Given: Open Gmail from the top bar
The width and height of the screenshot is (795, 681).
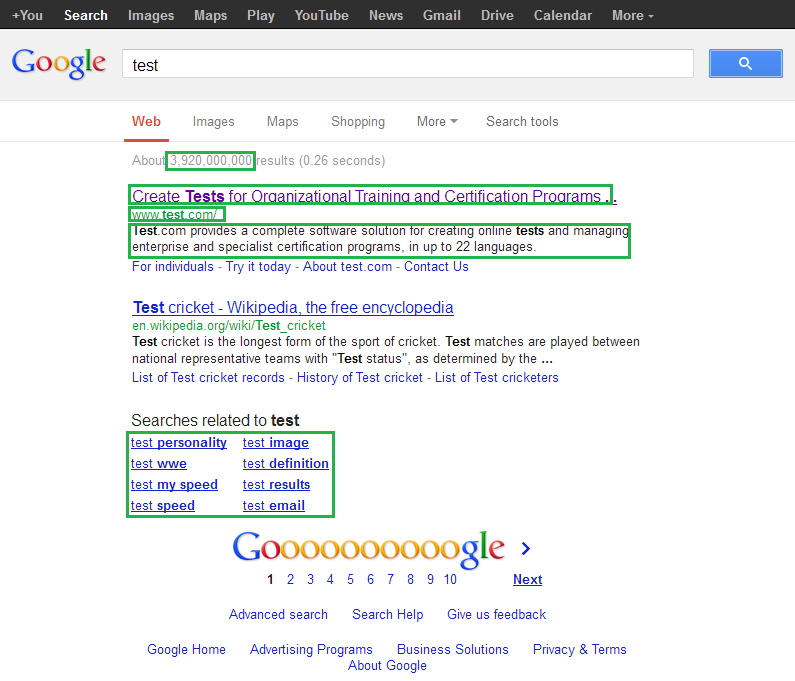Looking at the screenshot, I should [x=442, y=16].
